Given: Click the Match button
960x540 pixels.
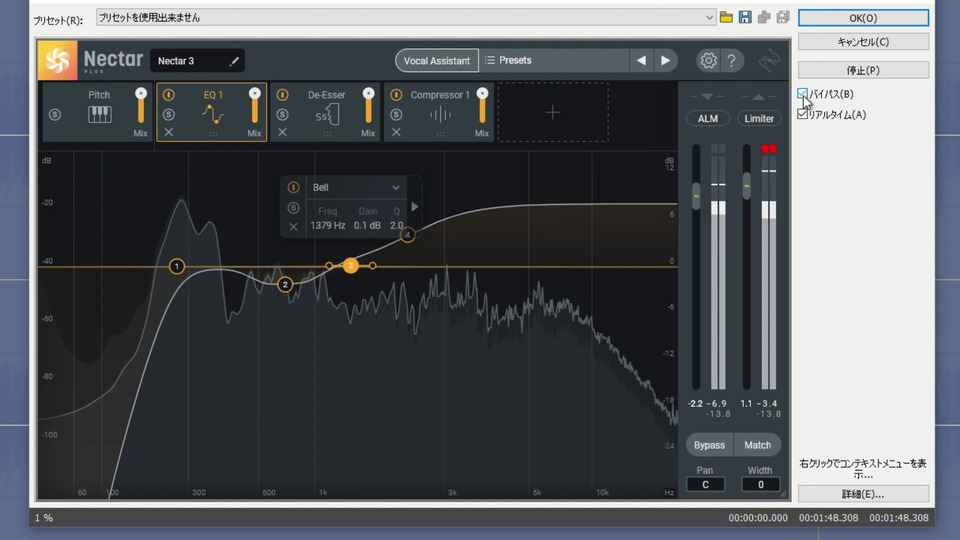Looking at the screenshot, I should tap(757, 445).
